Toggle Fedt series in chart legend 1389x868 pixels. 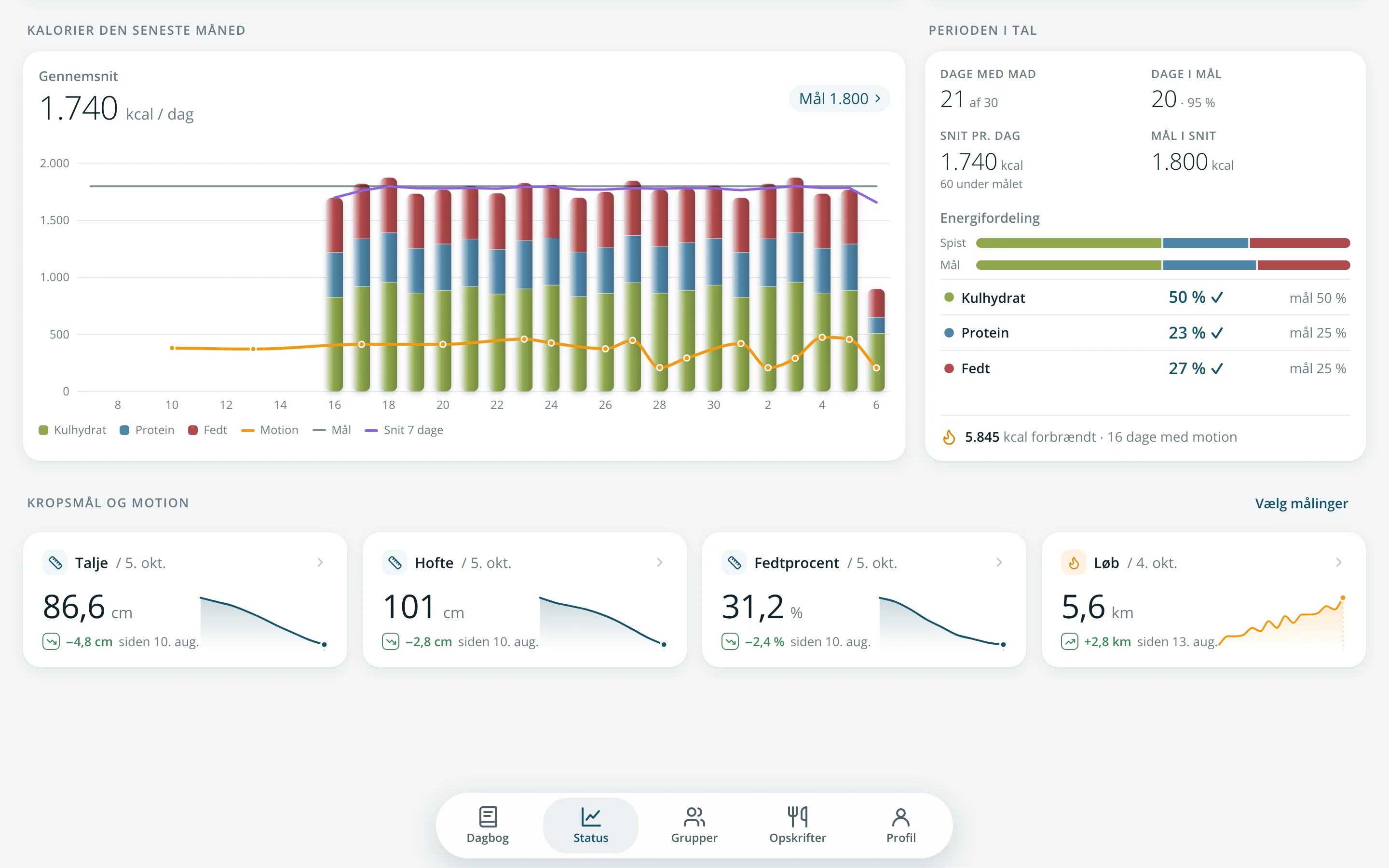click(208, 430)
